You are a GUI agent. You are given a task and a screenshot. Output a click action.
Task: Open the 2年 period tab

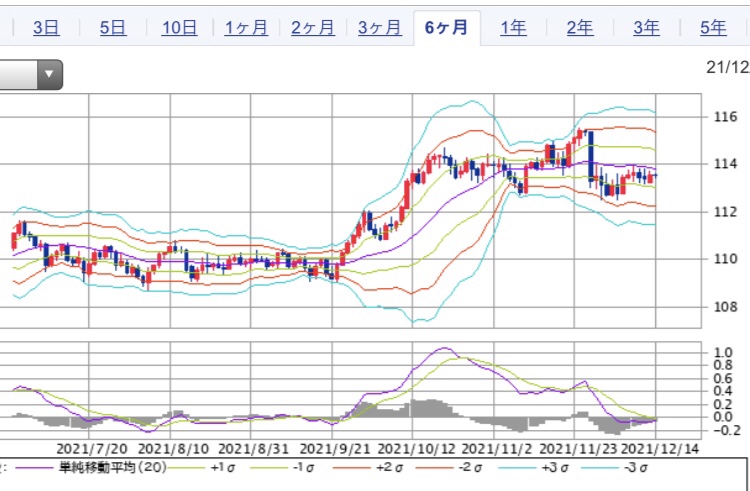[x=580, y=28]
